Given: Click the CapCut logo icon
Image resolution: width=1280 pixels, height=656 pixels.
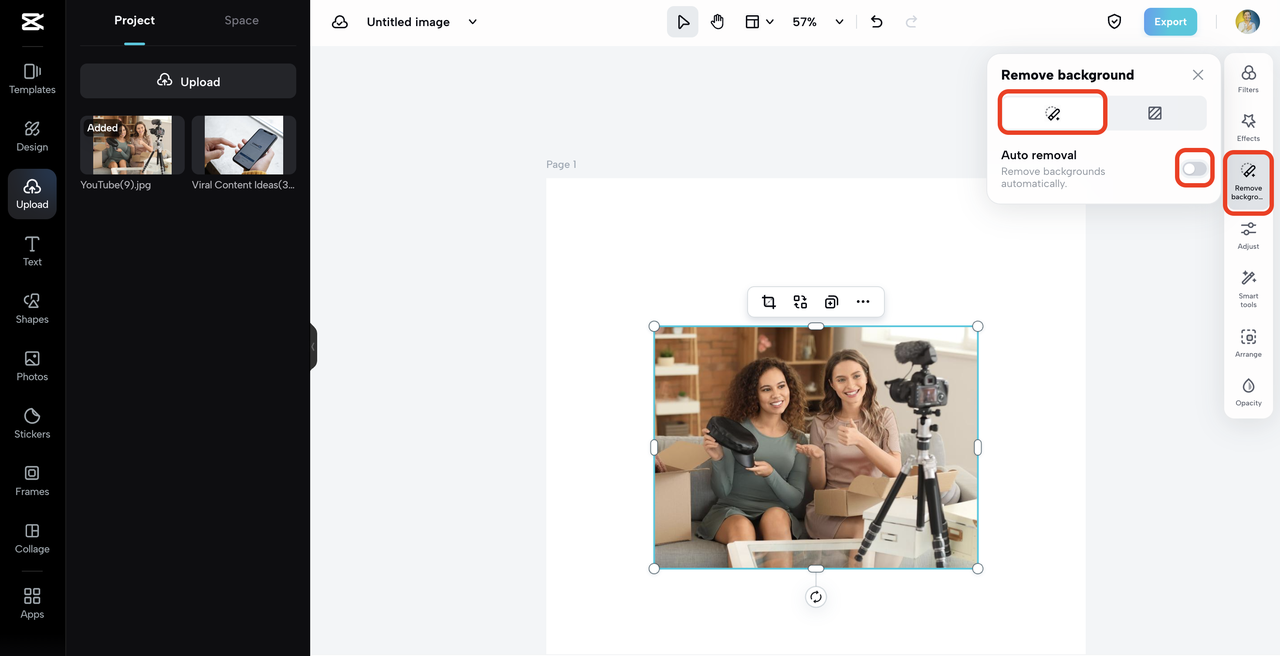Looking at the screenshot, I should coord(32,22).
